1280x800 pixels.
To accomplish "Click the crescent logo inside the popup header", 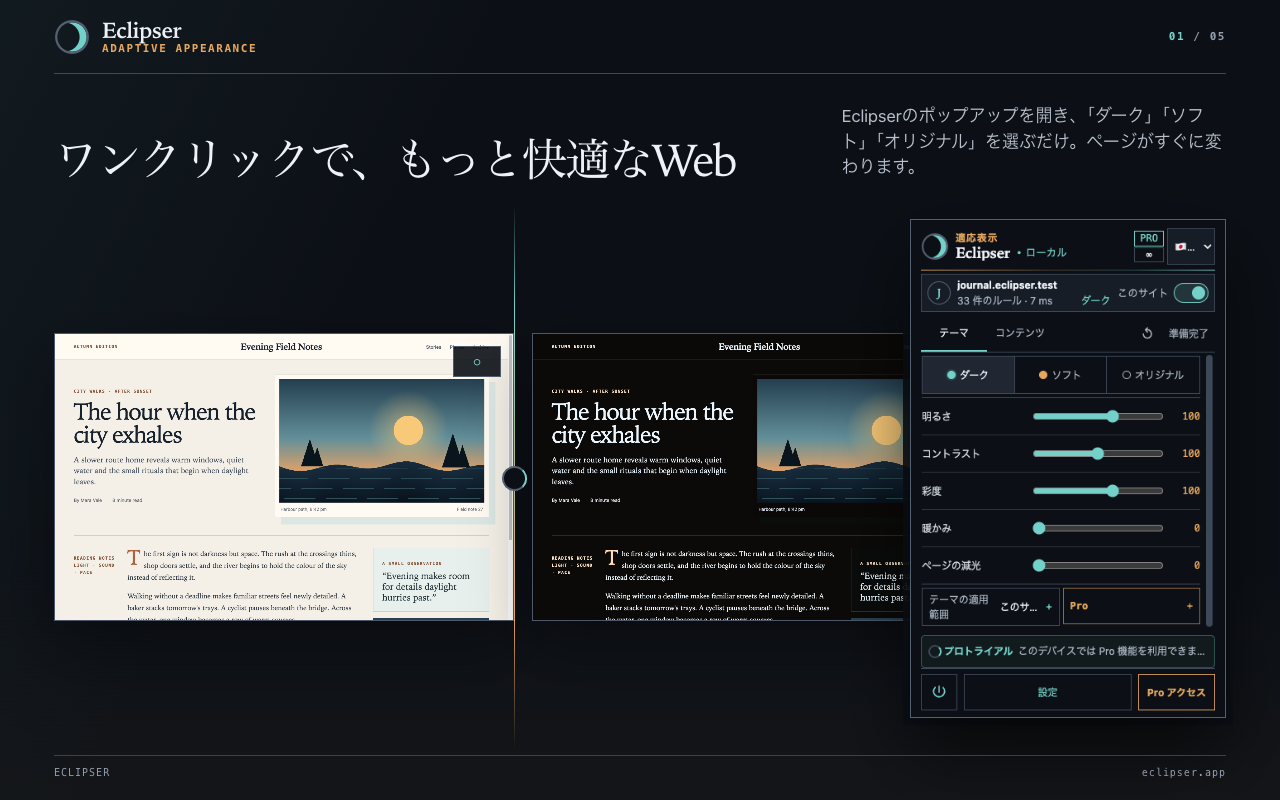I will coord(935,247).
